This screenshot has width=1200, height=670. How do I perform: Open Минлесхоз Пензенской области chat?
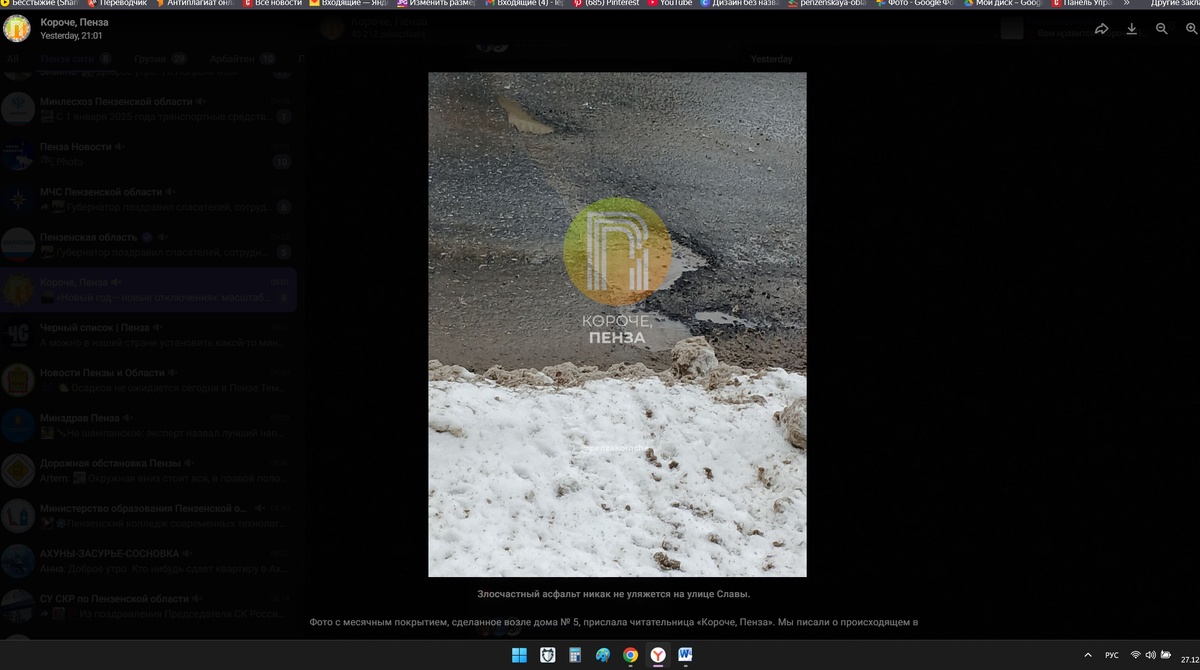tap(148, 109)
